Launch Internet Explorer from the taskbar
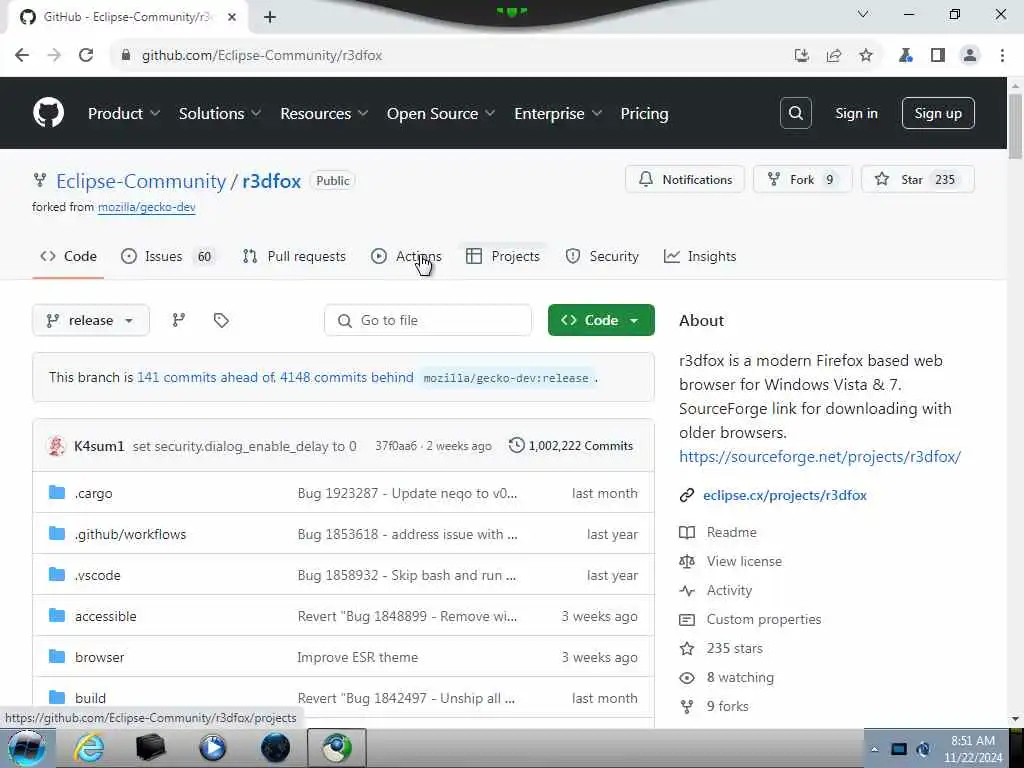1024x768 pixels. (89, 748)
